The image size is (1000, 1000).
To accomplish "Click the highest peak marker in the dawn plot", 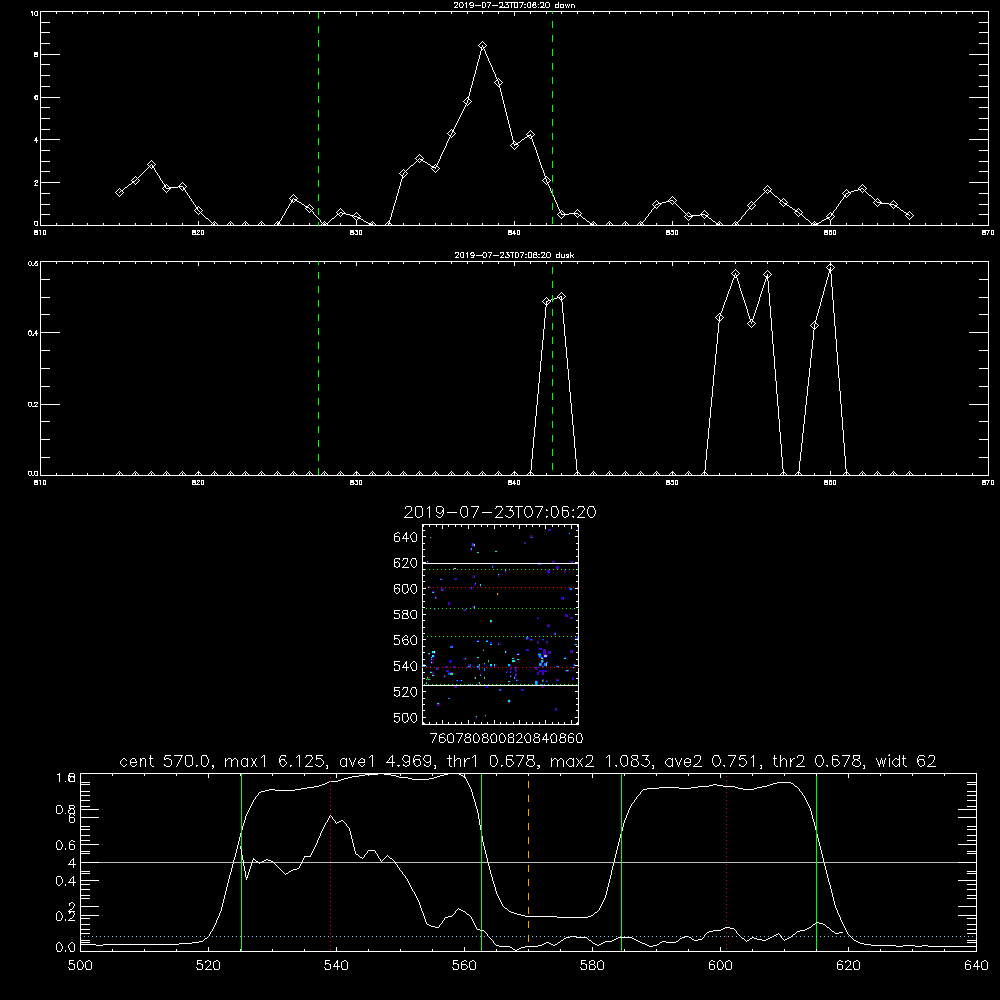I will (x=483, y=45).
